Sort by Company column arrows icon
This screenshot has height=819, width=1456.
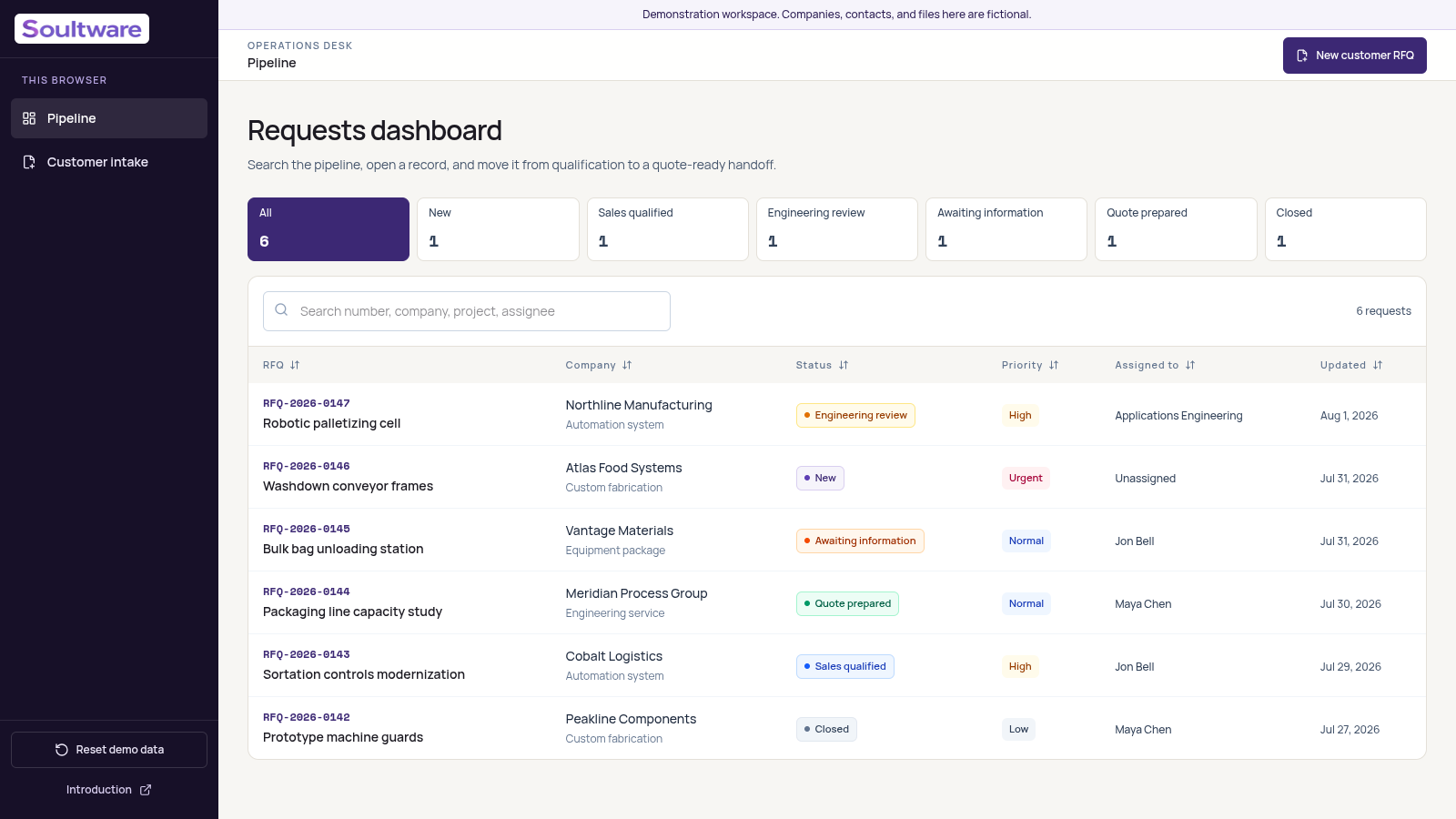pos(627,365)
